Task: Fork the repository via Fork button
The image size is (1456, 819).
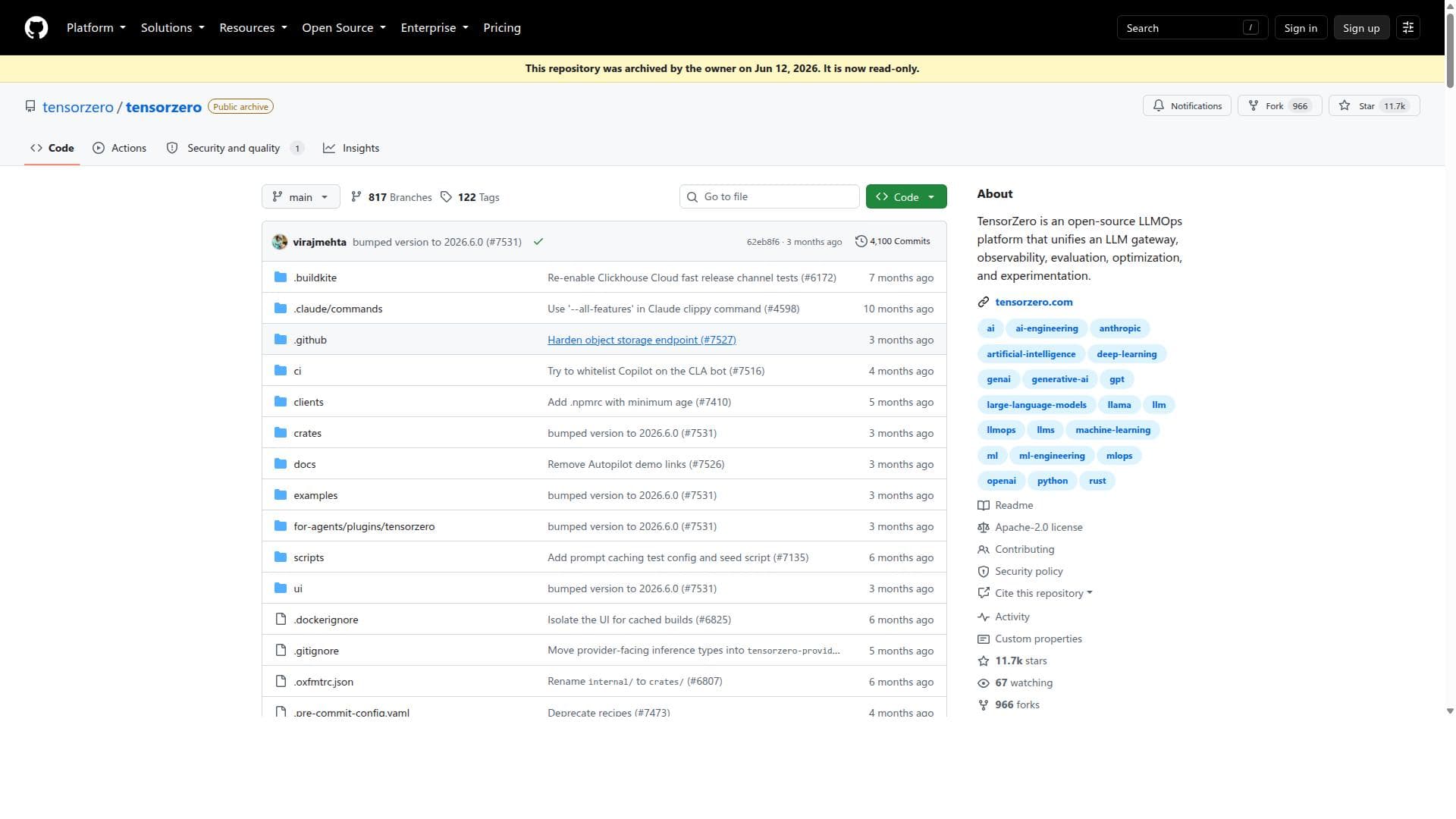Action: (x=1279, y=106)
